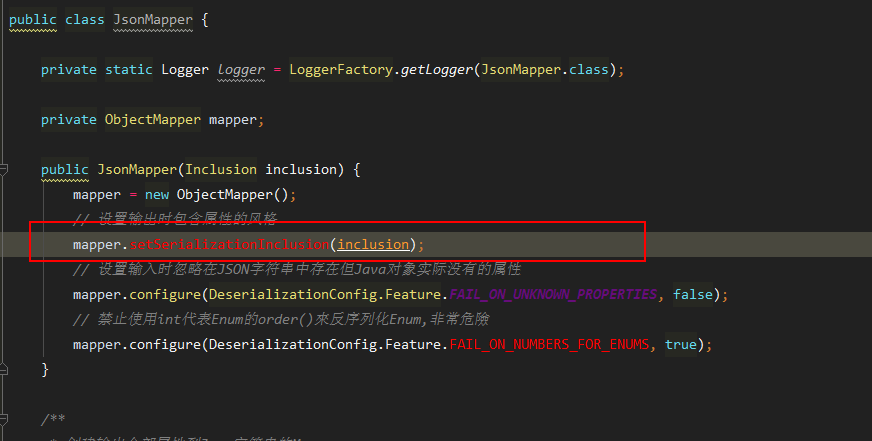Select the static keyword in the logger declaration
Viewport: 872px width, 441px height.
click(x=128, y=70)
